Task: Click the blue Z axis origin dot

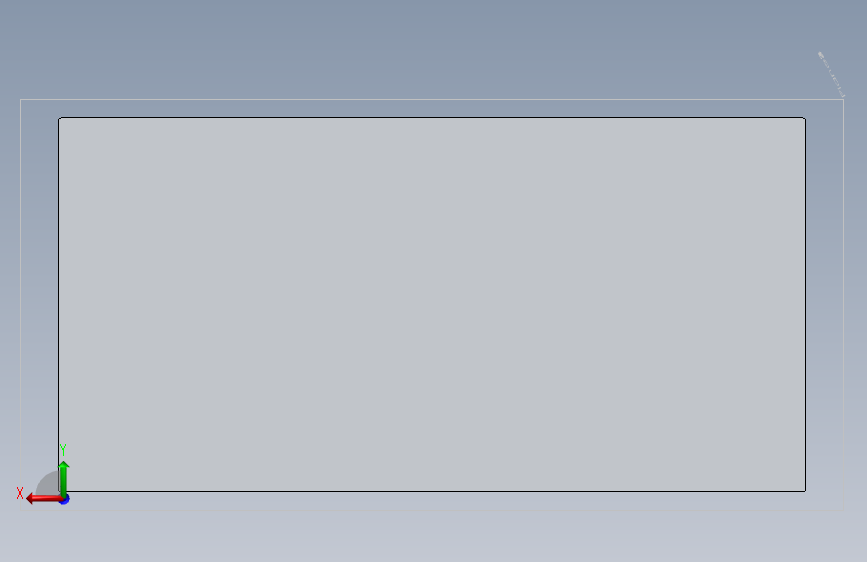Action: point(65,499)
